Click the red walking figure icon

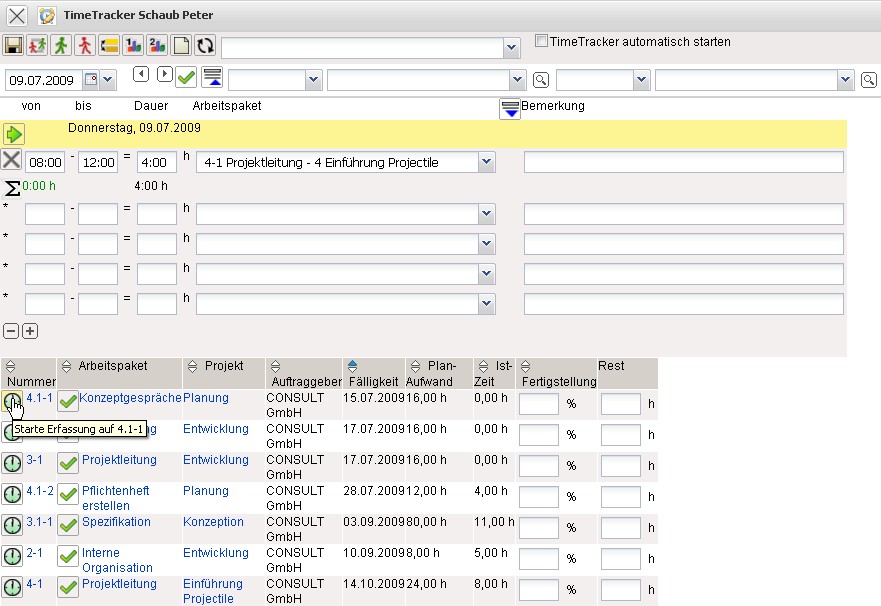(85, 46)
